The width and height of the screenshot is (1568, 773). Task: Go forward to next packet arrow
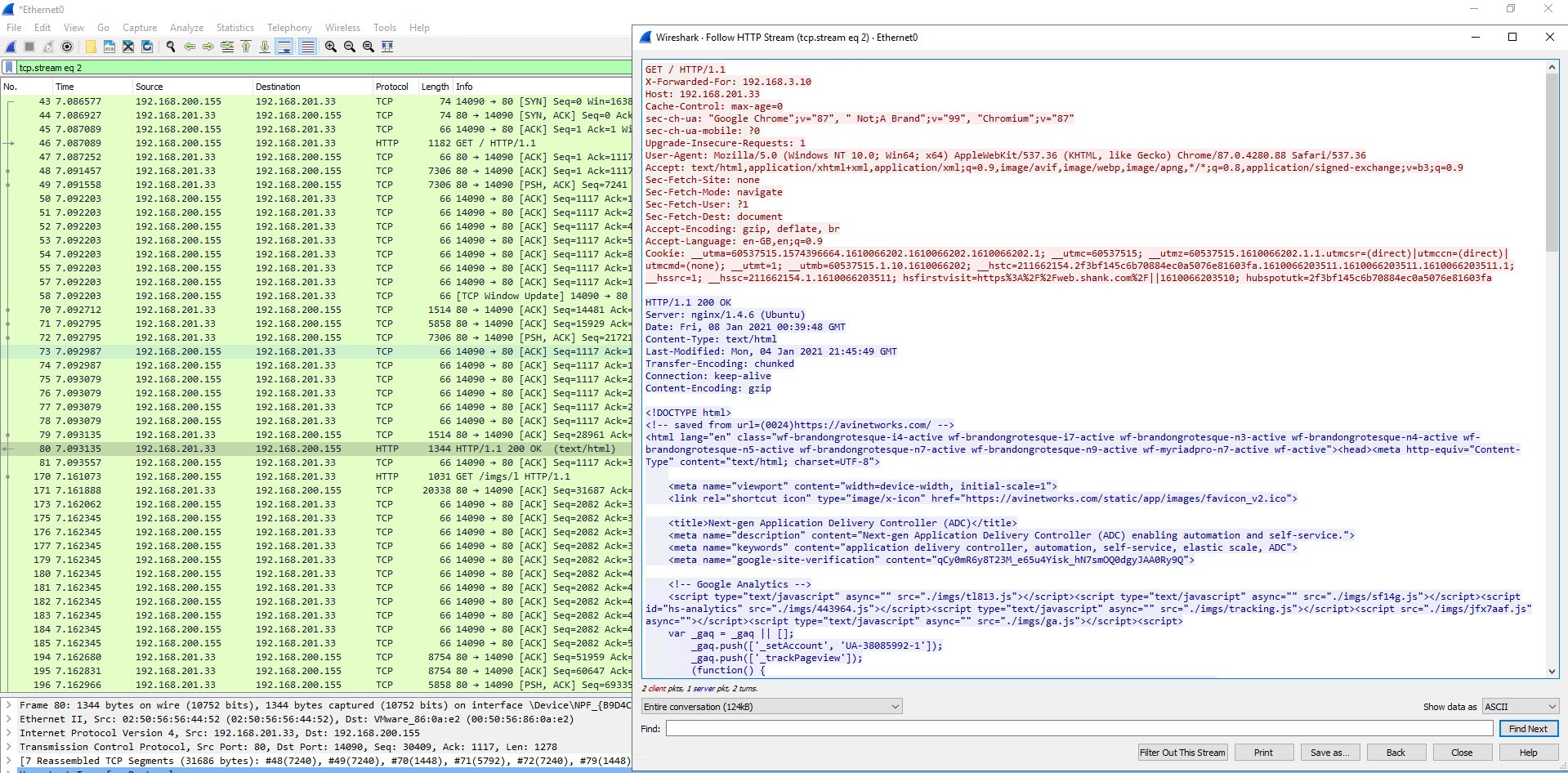(x=208, y=47)
